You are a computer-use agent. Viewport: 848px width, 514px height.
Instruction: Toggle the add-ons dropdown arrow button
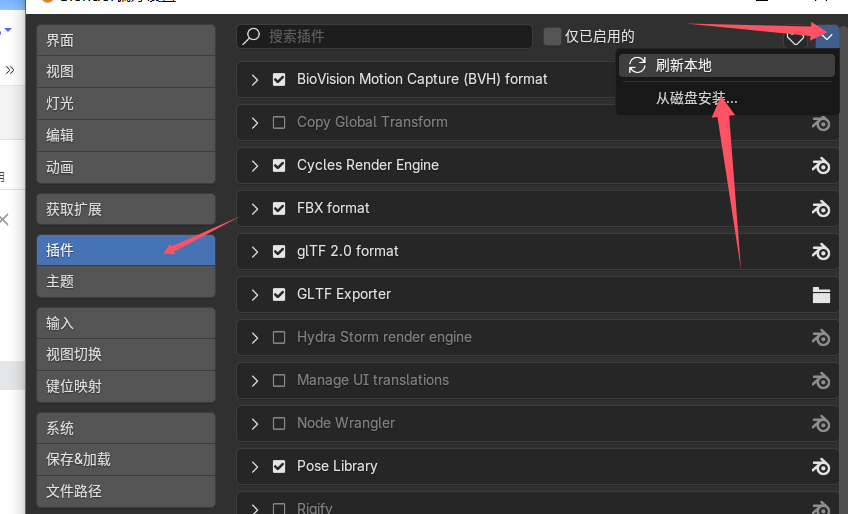point(827,37)
